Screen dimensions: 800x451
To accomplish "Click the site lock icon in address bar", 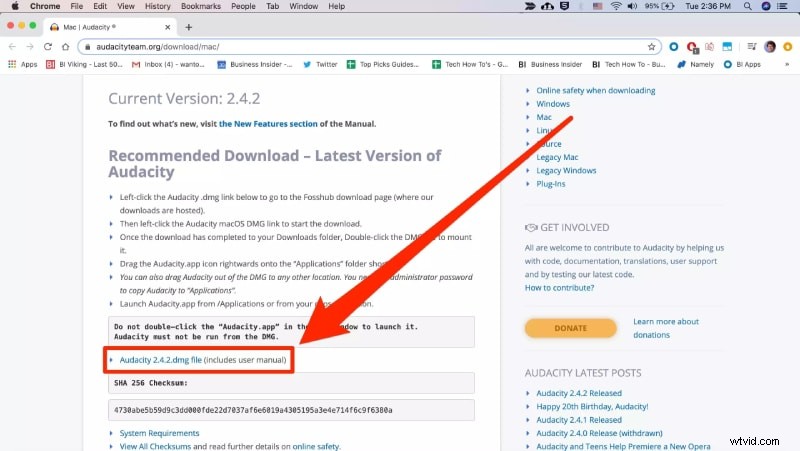I will 88,46.
